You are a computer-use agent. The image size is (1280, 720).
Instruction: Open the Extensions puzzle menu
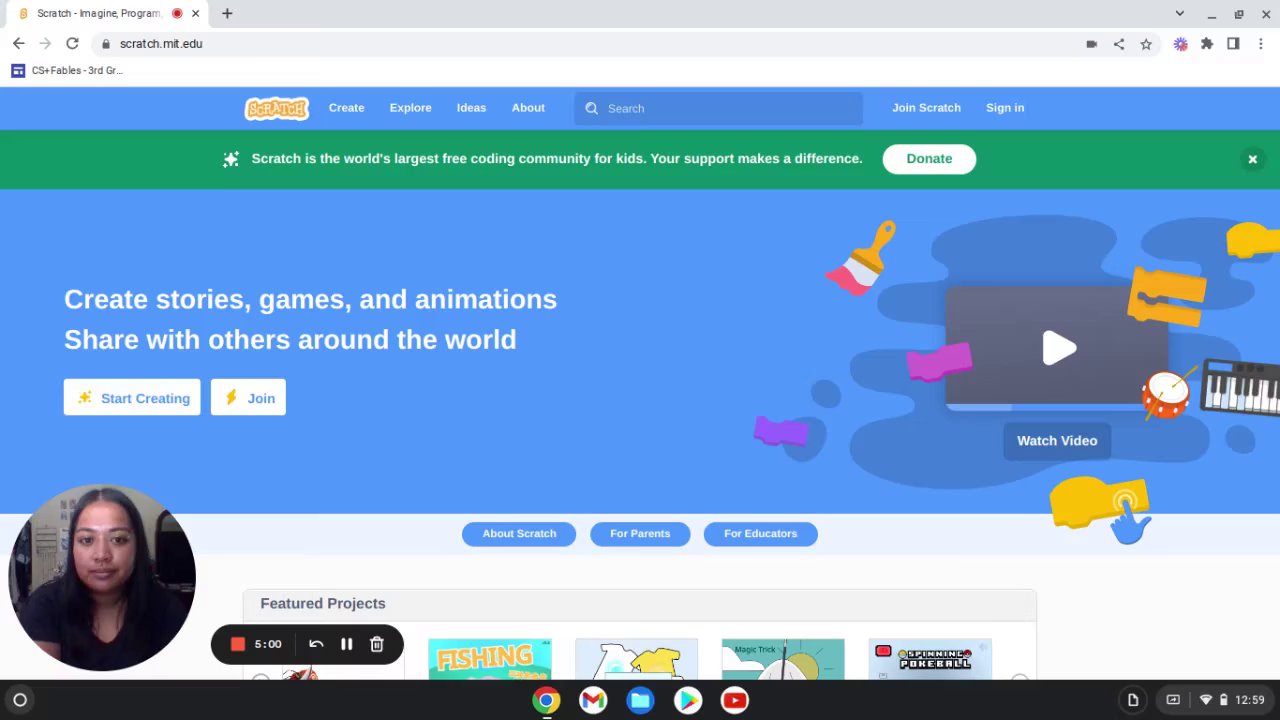pos(1207,44)
